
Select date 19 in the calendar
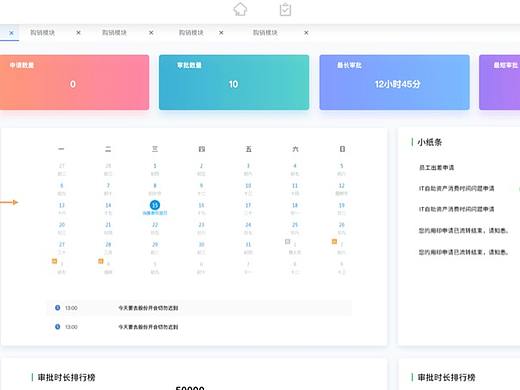(x=342, y=205)
